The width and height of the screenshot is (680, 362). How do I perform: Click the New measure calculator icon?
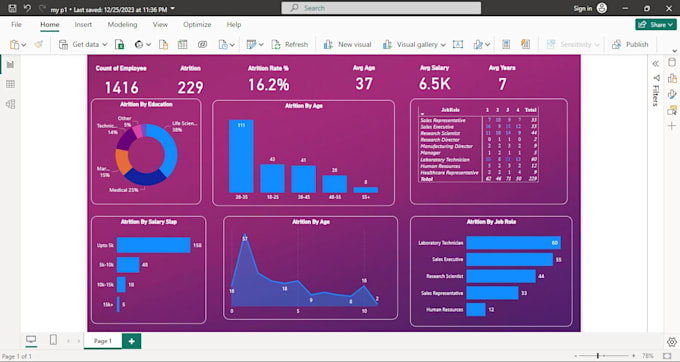[x=506, y=44]
